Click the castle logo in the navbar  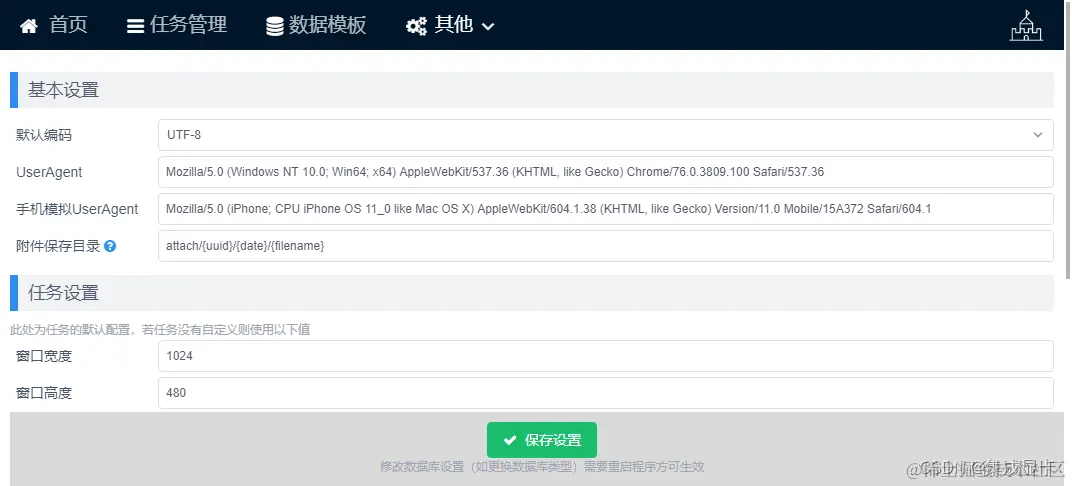(x=1026, y=26)
